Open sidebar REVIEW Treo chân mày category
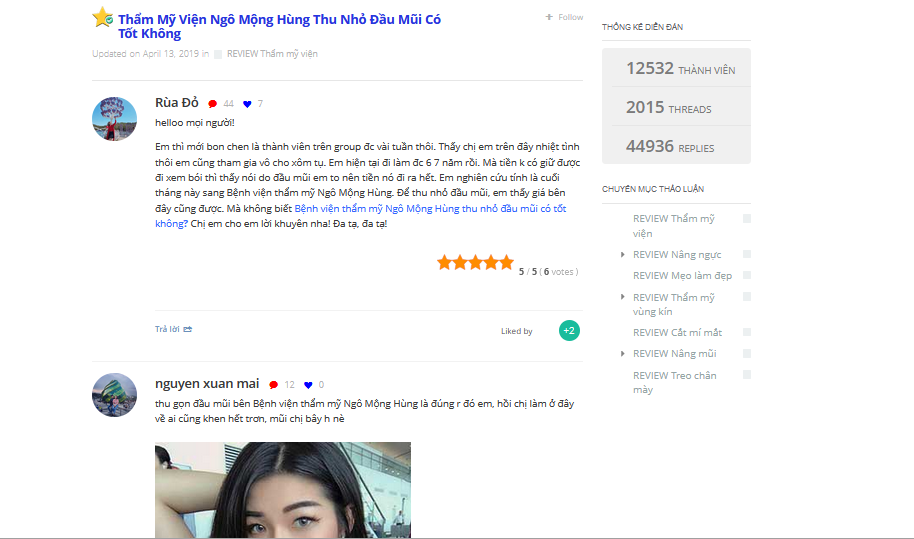 click(x=674, y=382)
